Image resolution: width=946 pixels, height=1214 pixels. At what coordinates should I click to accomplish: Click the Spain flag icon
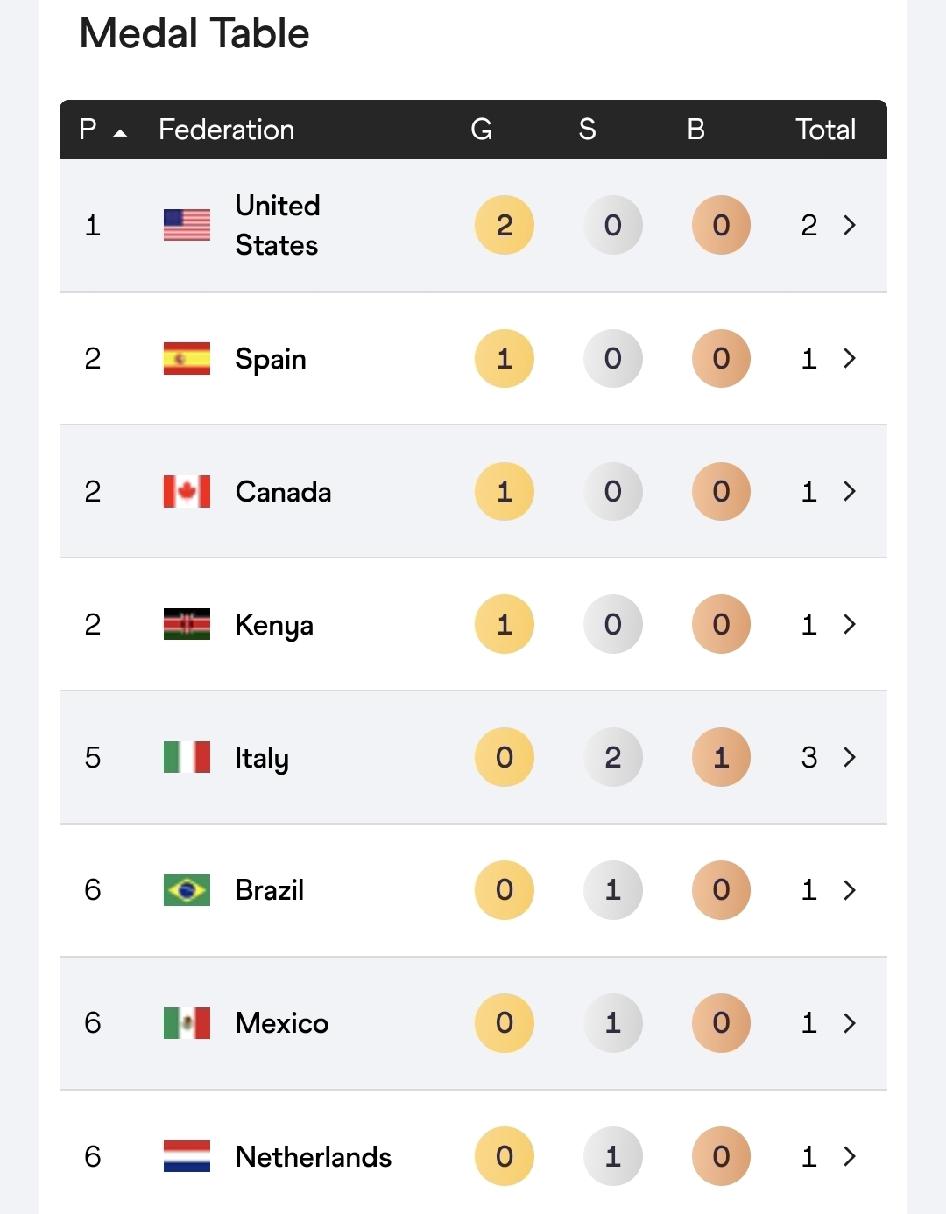point(187,358)
